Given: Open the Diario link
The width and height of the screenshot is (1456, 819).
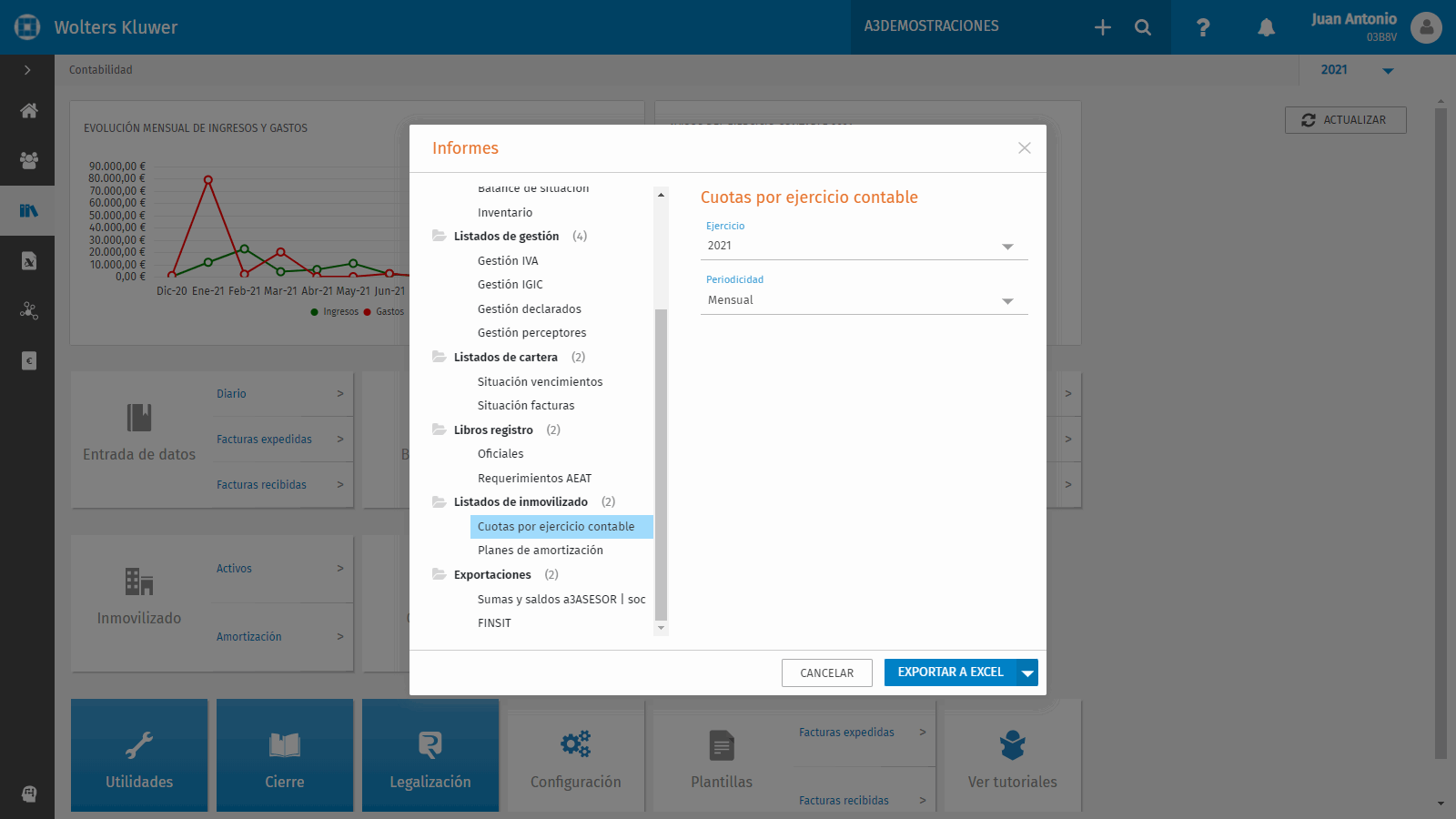Looking at the screenshot, I should (231, 394).
